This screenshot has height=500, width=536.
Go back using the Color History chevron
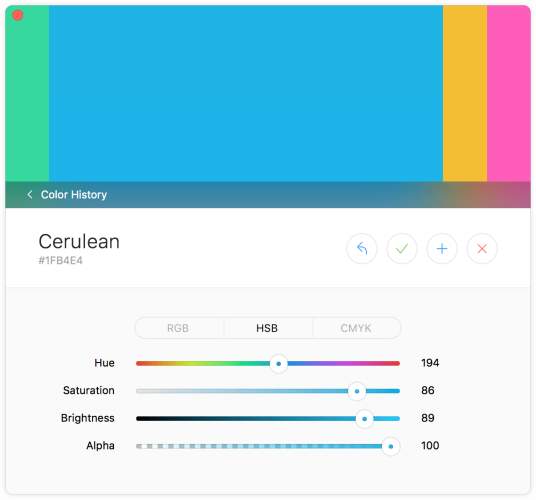30,194
